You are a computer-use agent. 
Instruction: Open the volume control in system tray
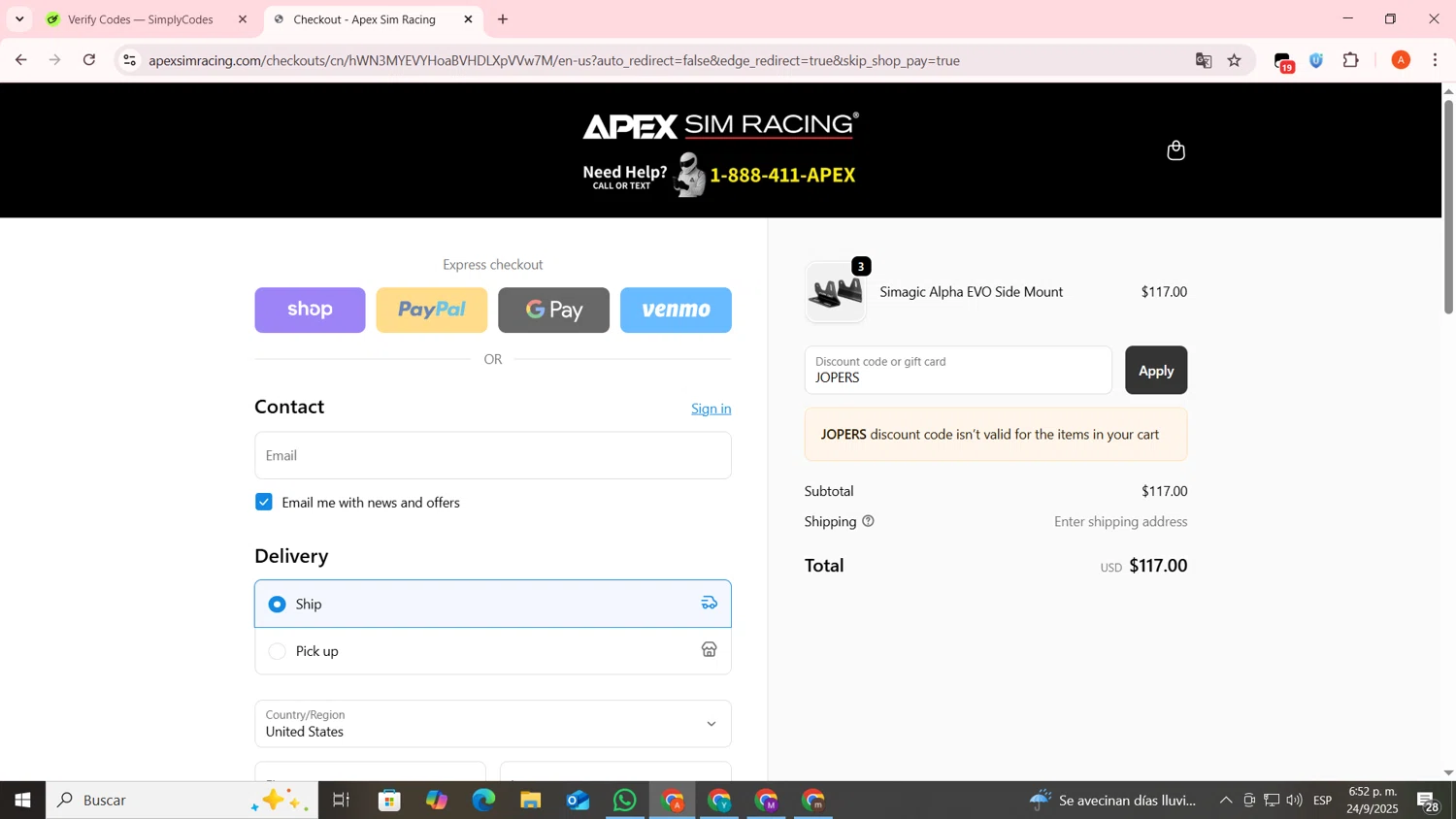pyautogui.click(x=1294, y=801)
